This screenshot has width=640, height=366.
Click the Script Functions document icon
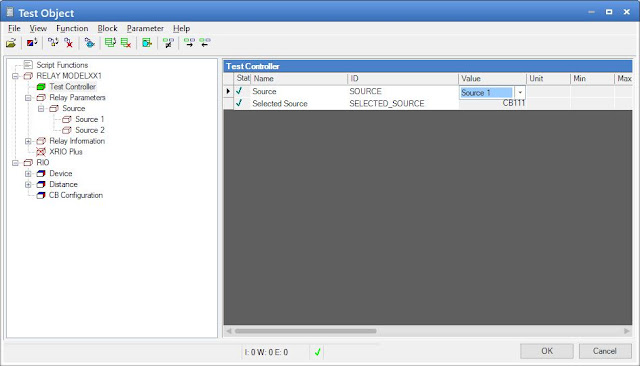point(28,64)
